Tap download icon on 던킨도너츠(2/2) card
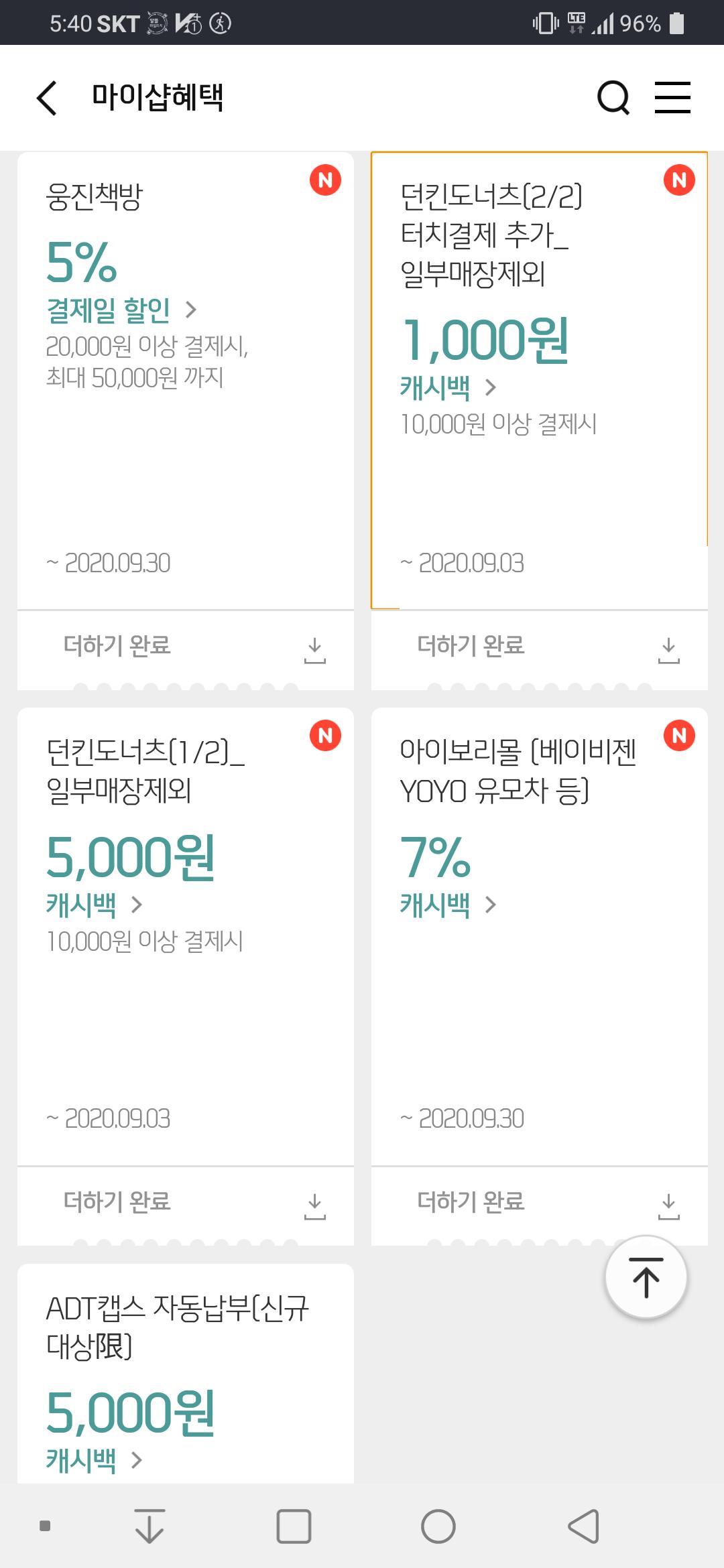This screenshot has width=724, height=1568. [x=668, y=650]
